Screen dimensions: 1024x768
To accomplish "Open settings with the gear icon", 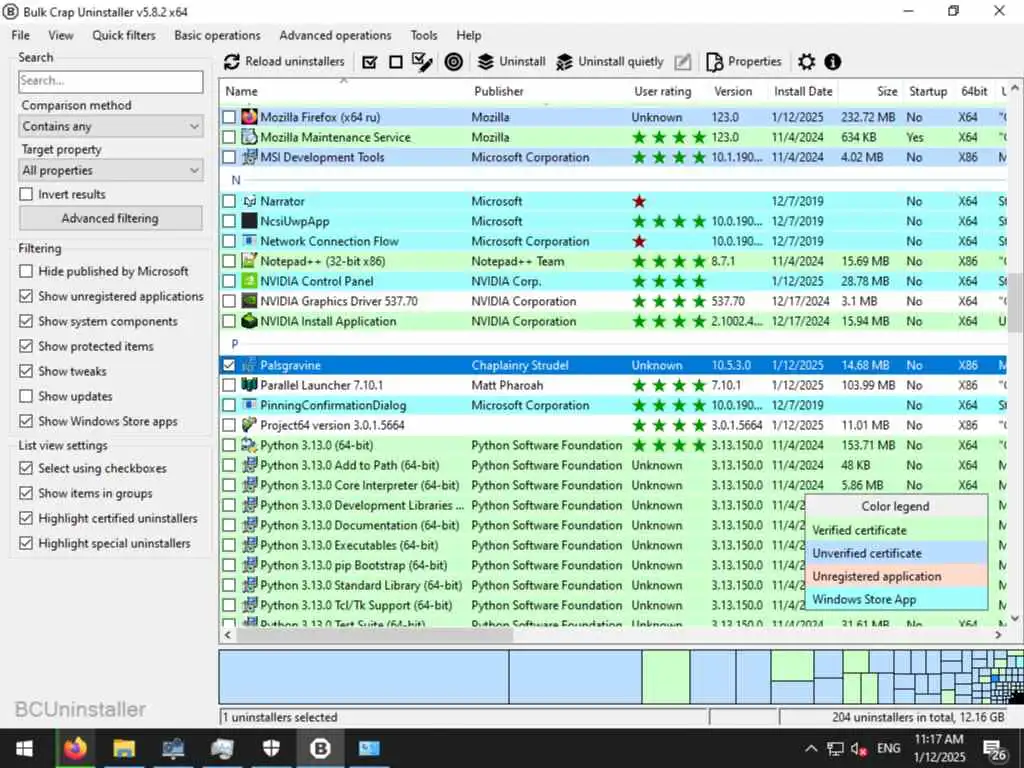I will (x=807, y=62).
